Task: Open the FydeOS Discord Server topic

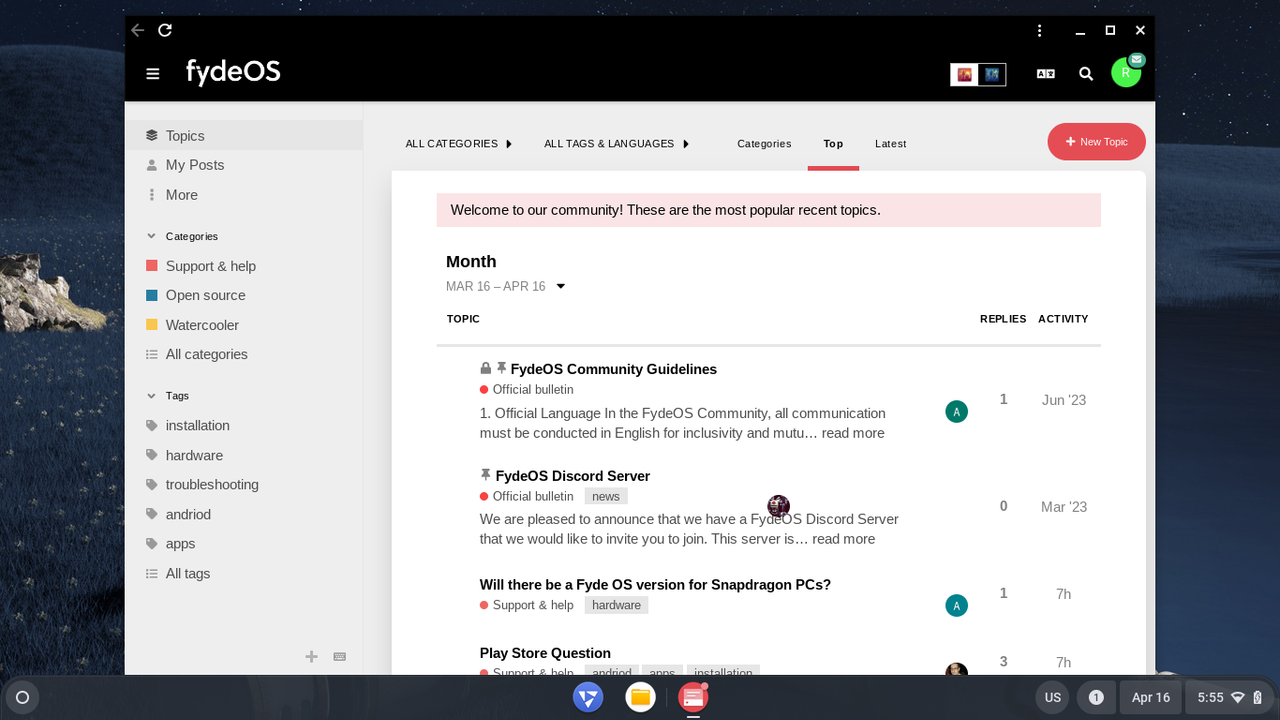Action: [x=573, y=476]
